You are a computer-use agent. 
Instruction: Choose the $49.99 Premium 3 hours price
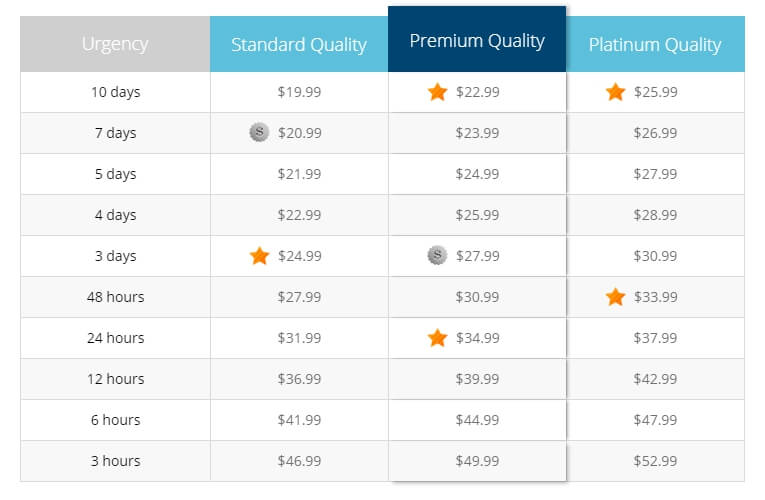pyautogui.click(x=477, y=460)
